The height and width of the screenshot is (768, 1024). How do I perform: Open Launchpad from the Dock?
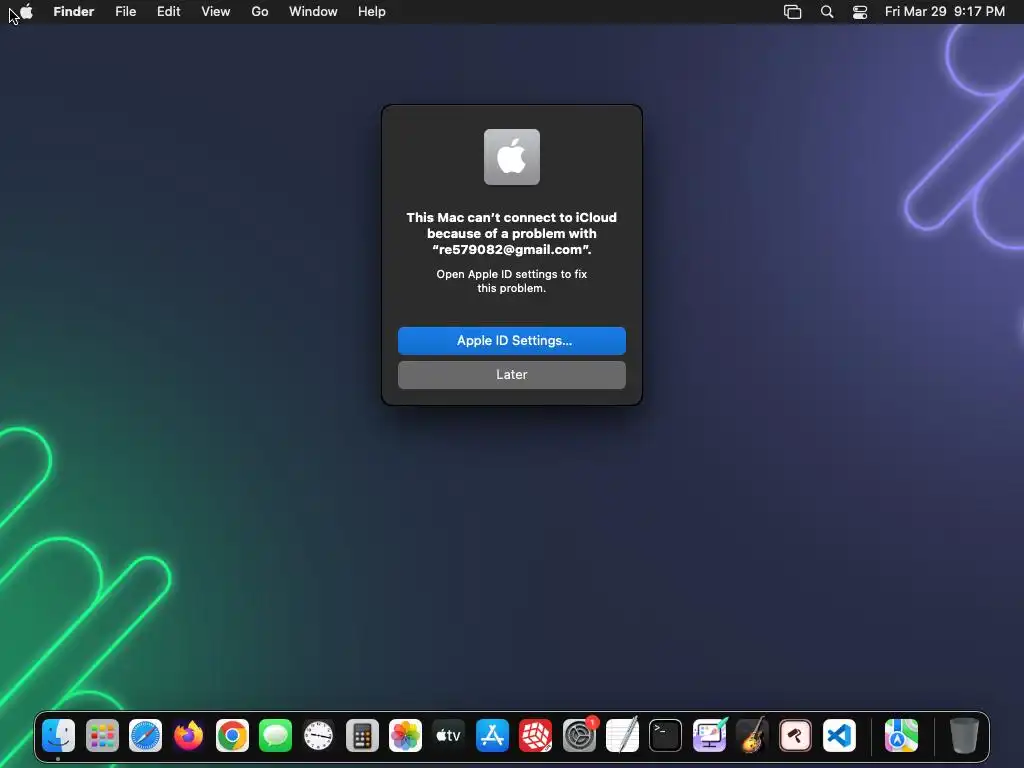(x=102, y=736)
